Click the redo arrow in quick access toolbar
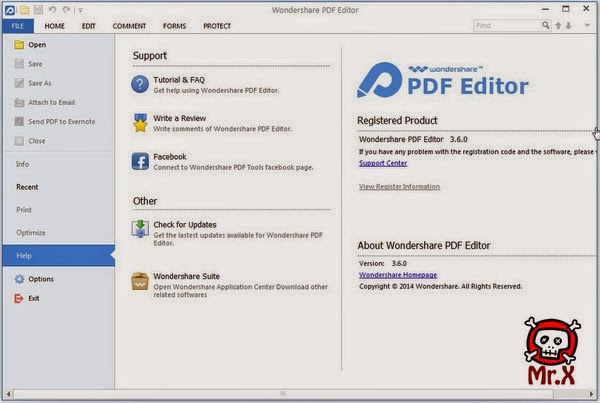 [x=67, y=10]
